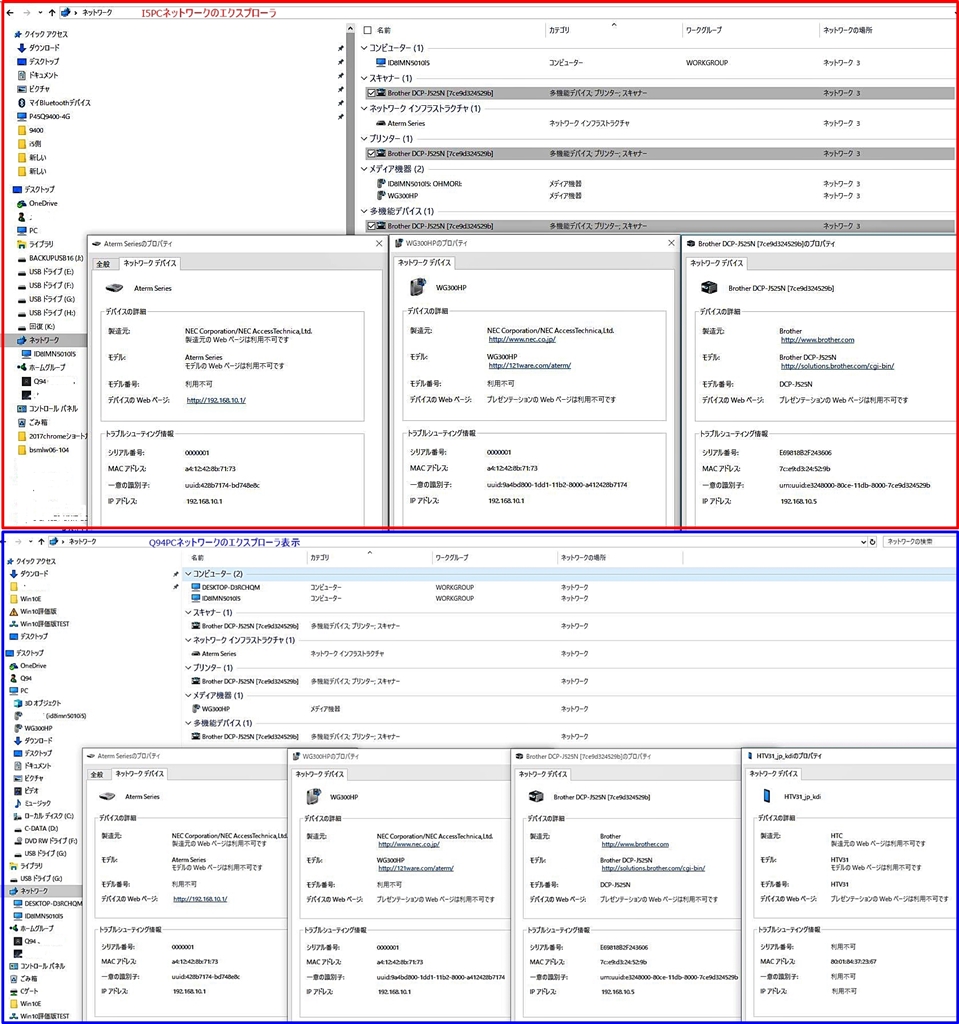Viewport: 959px width, 1024px height.
Task: Open the address bar history dropdown in Q94PC
Action: (x=864, y=541)
